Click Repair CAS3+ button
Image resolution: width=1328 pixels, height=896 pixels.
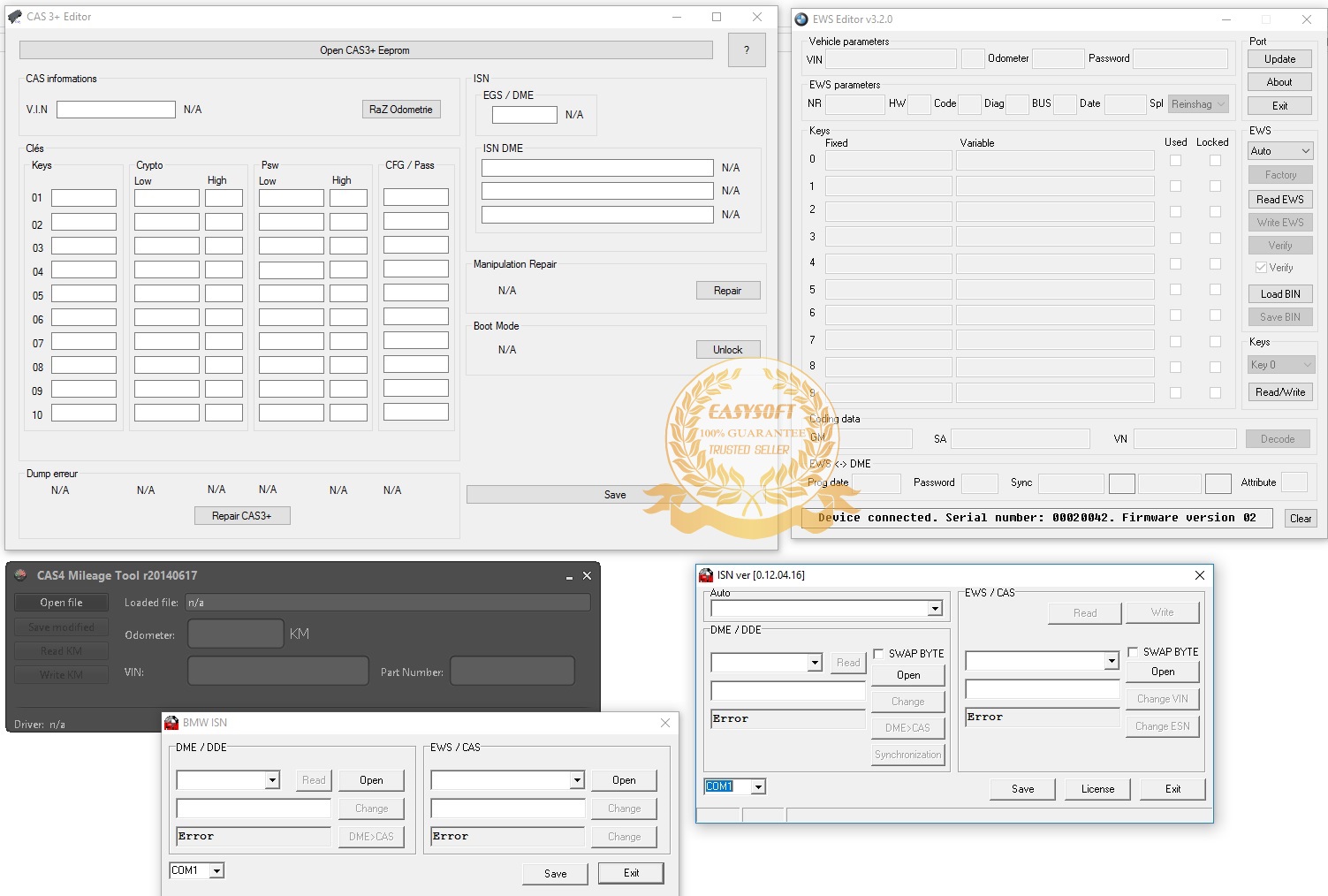tap(242, 516)
